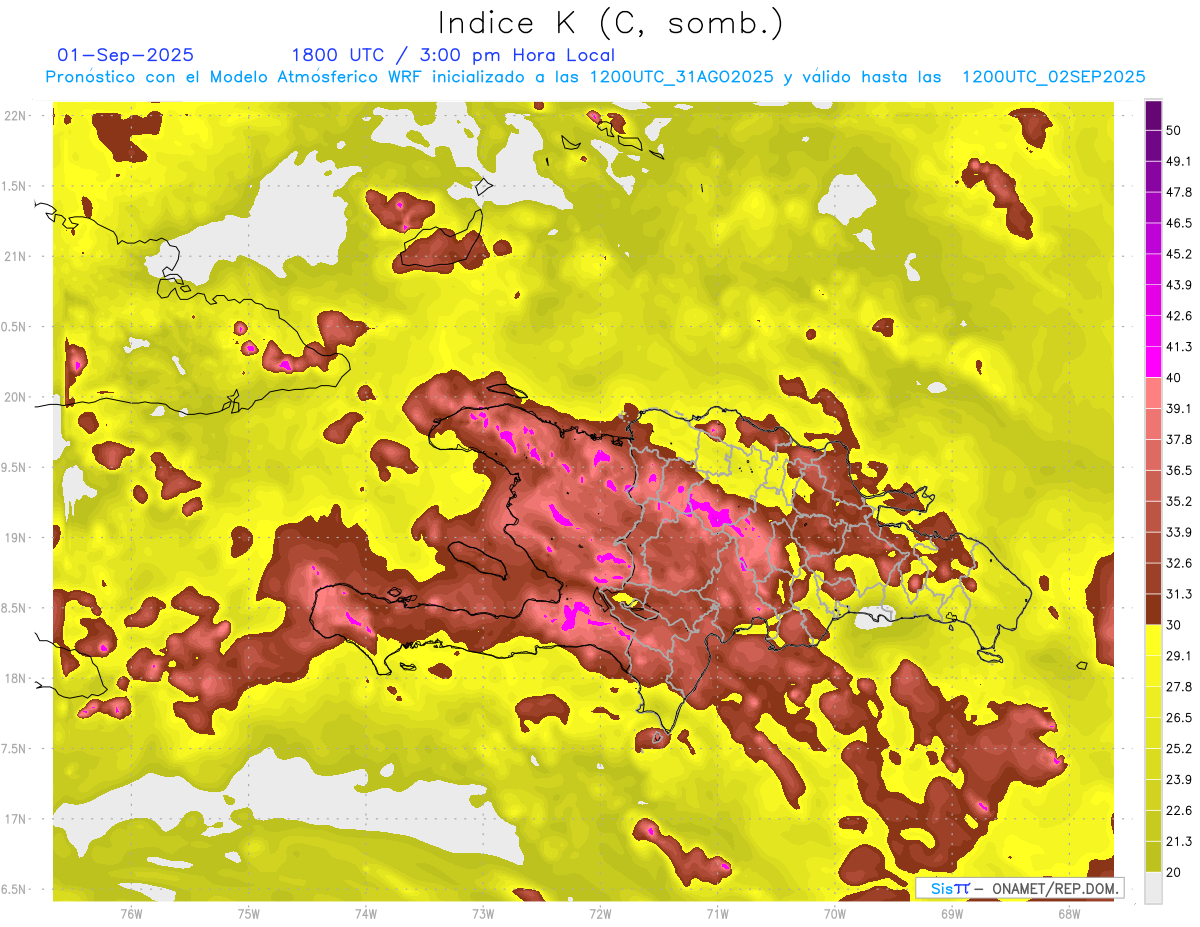Click the colorbar value "20"

(1175, 872)
